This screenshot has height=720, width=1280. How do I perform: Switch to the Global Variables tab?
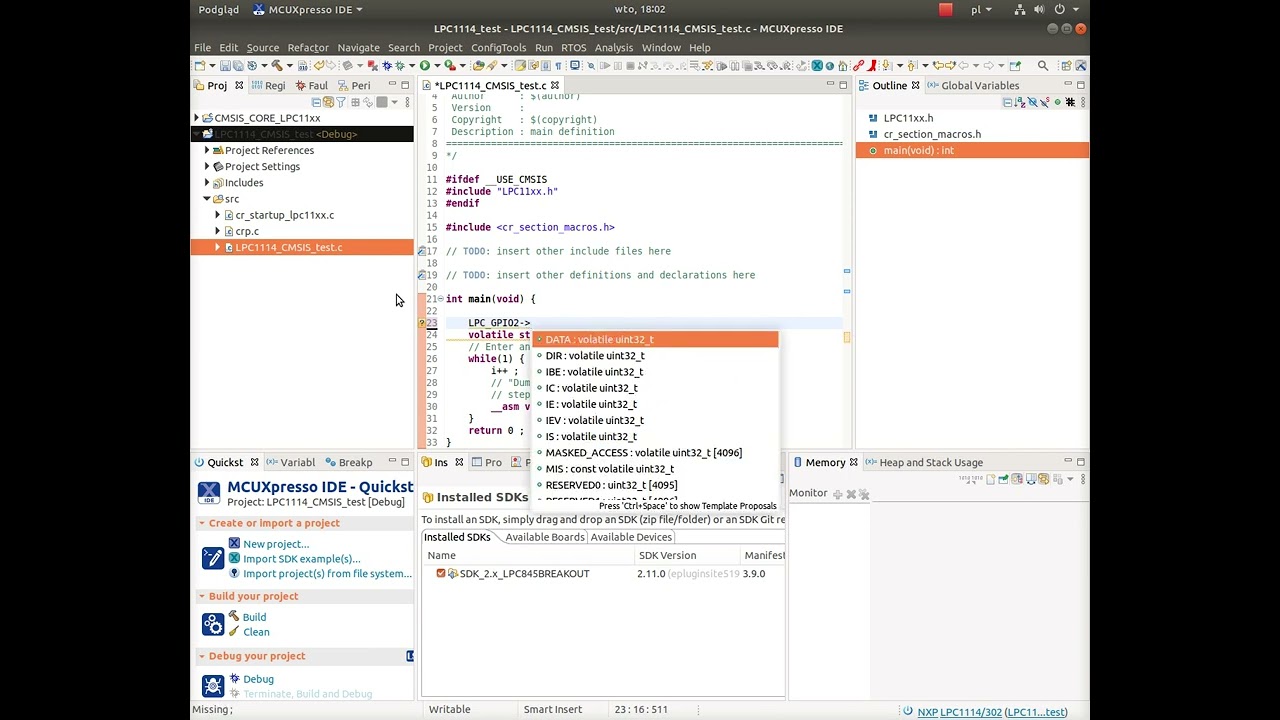point(979,86)
